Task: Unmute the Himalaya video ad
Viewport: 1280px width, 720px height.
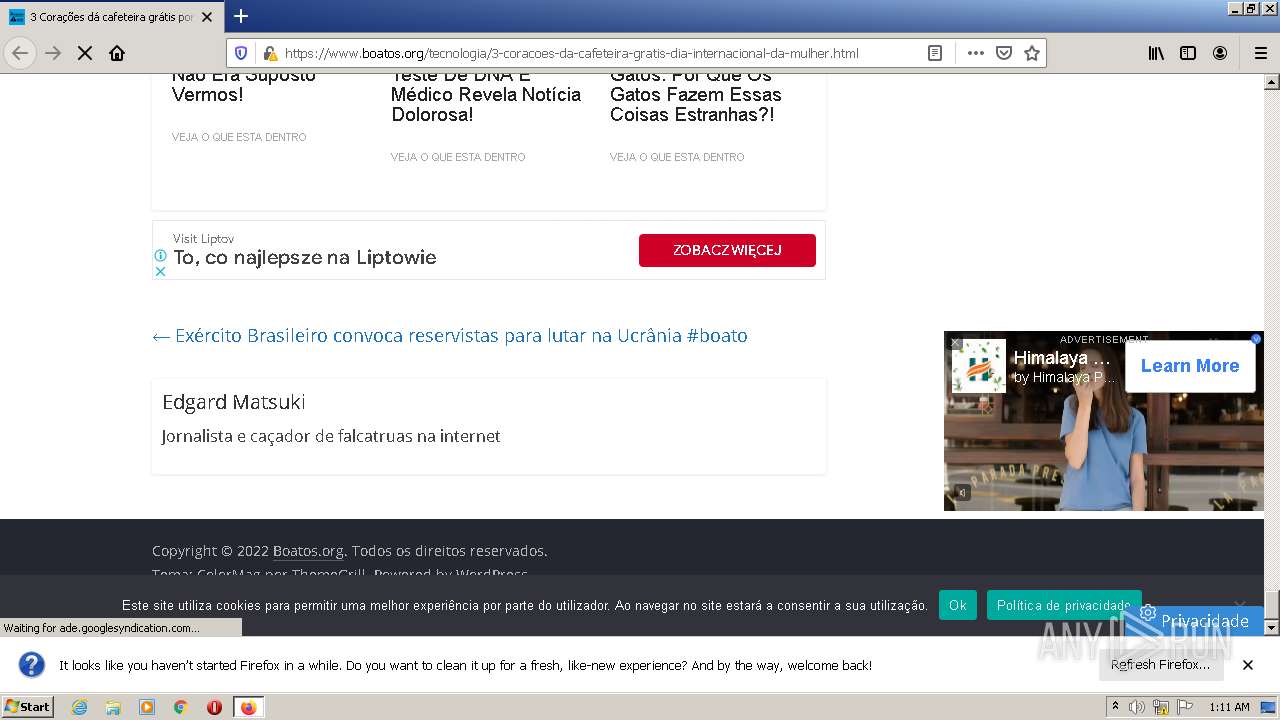Action: 961,493
